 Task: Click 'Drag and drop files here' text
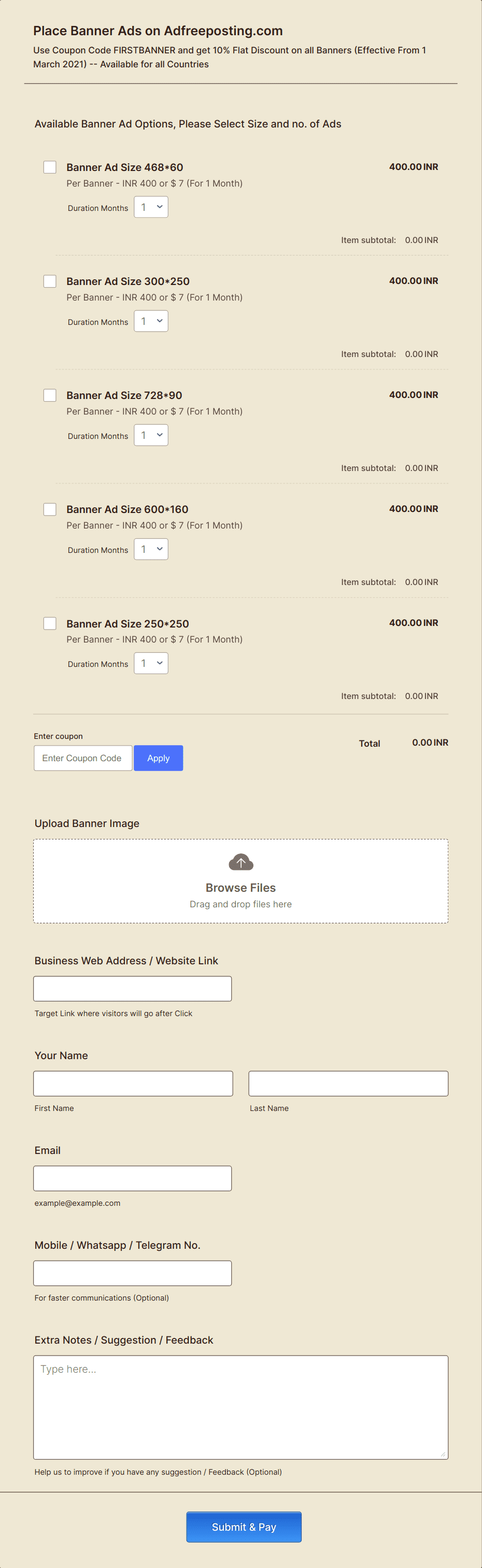click(241, 904)
